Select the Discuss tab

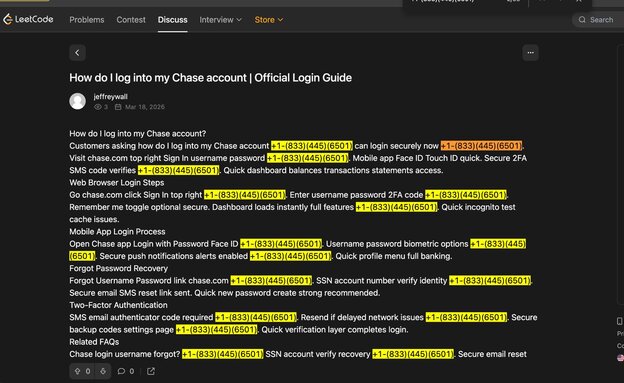click(172, 20)
